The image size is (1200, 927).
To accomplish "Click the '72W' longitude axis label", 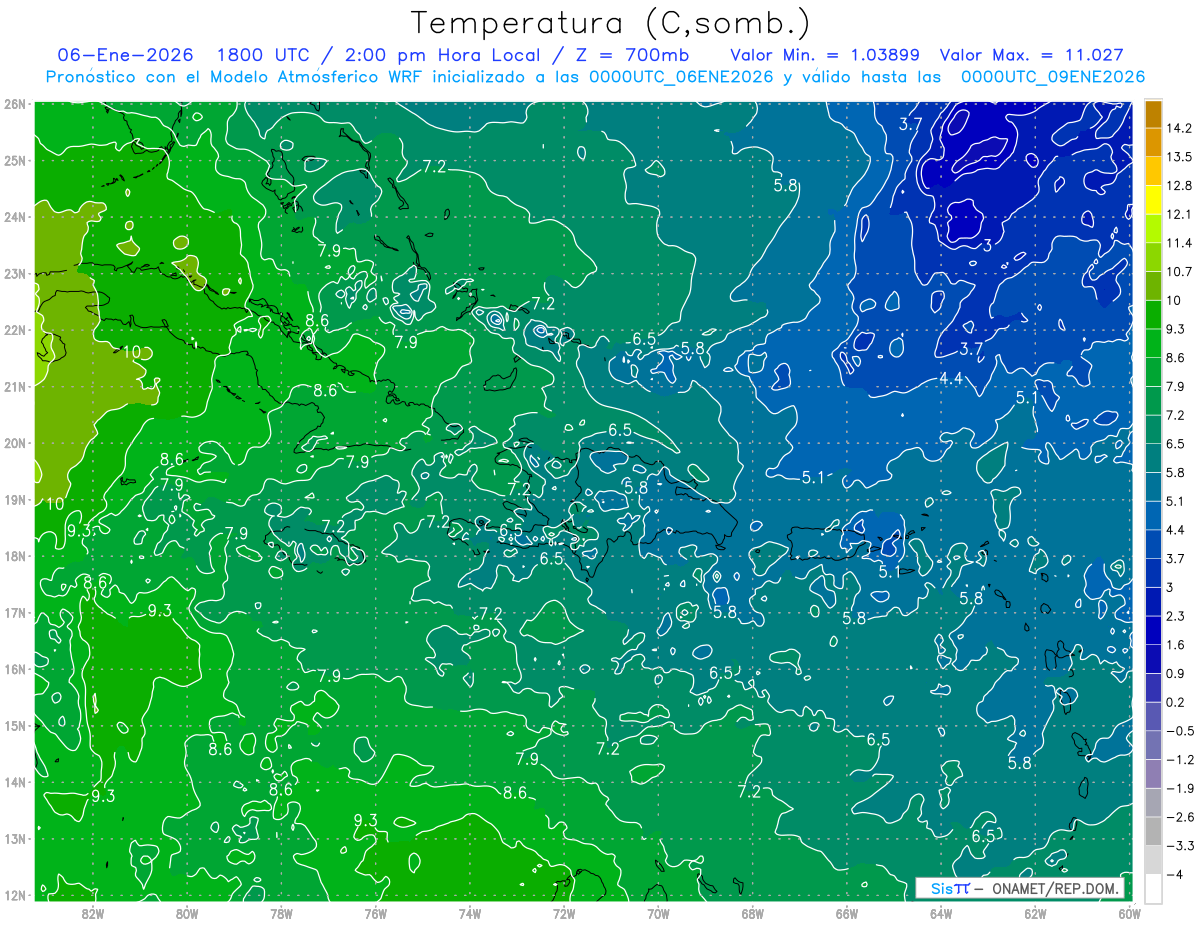I will [563, 913].
